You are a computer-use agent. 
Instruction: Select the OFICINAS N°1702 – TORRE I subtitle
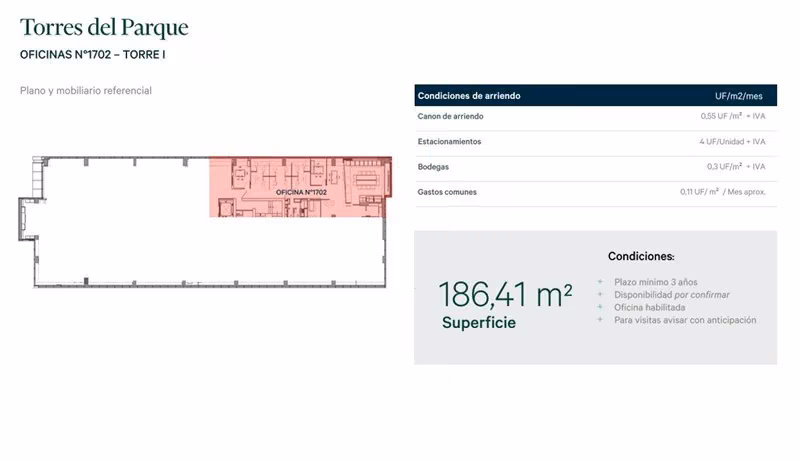[x=92, y=55]
